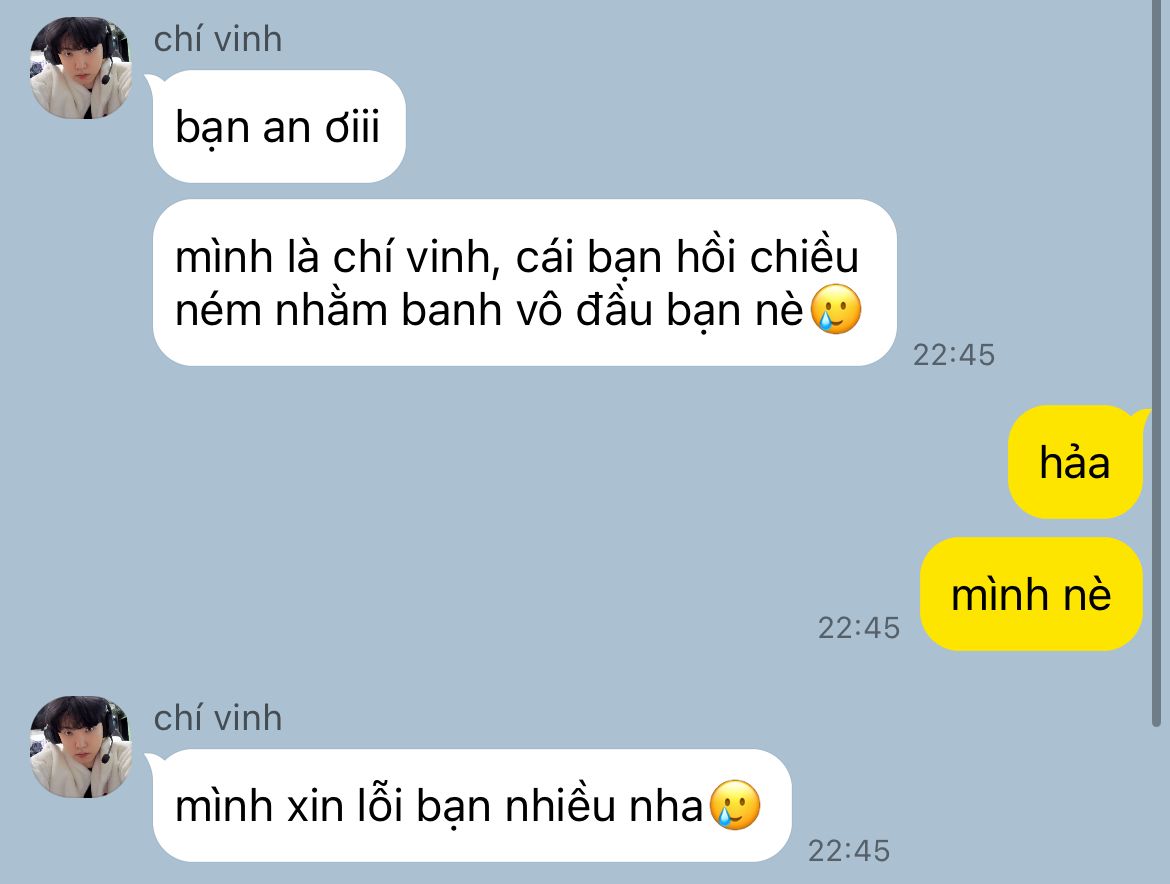Screen dimensions: 1170x884
Task: Tap the 22:45 timestamp beside the apology message
Action: (849, 851)
